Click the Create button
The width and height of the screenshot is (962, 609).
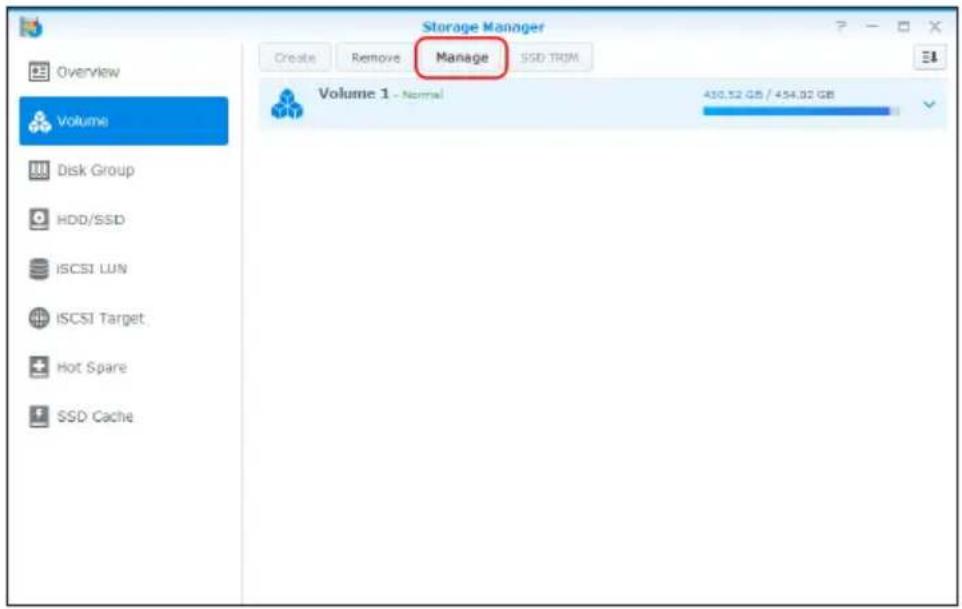pos(295,58)
